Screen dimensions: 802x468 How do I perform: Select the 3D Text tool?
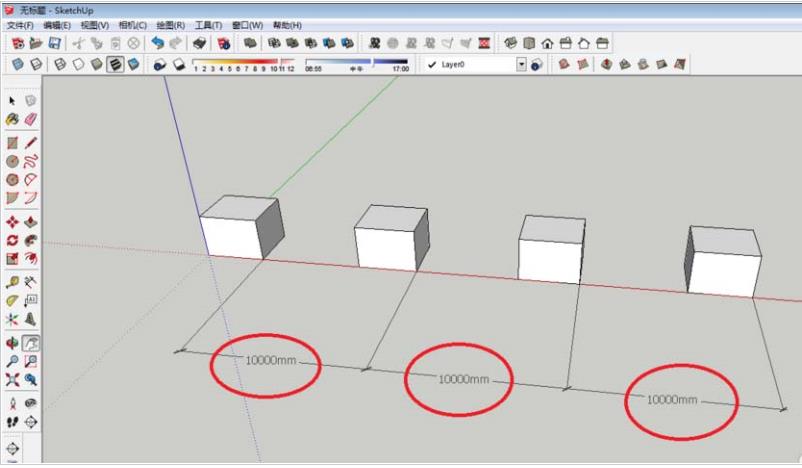pos(31,320)
